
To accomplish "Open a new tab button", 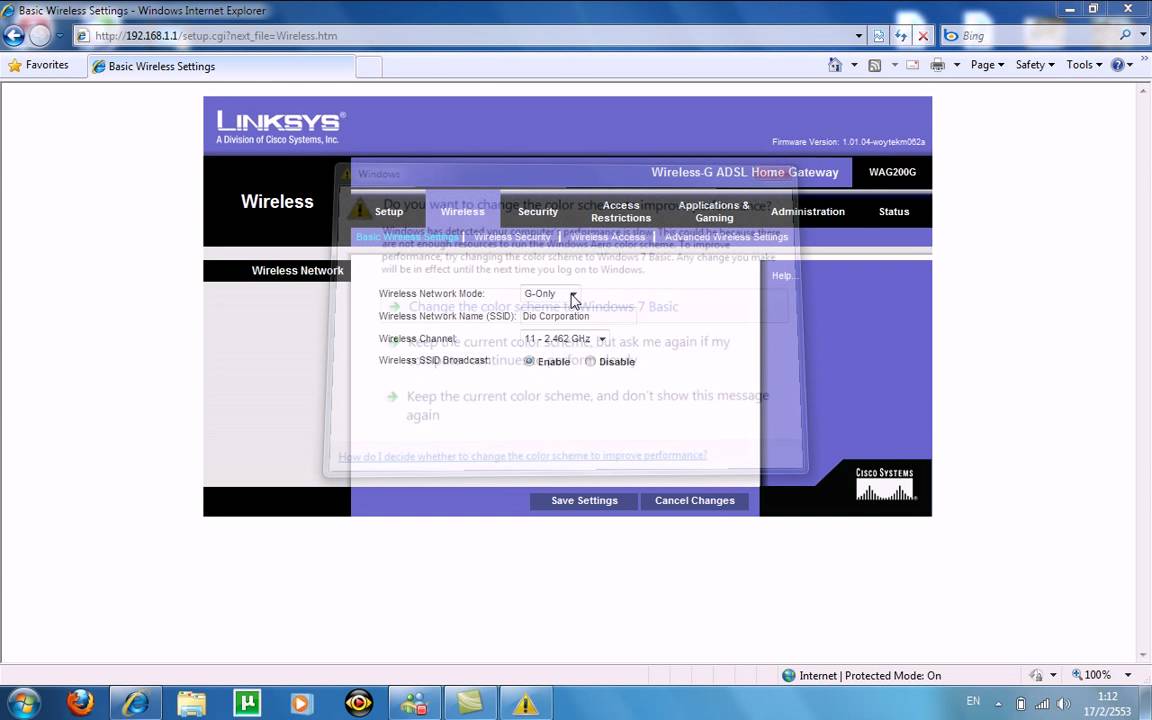I will click(x=369, y=66).
